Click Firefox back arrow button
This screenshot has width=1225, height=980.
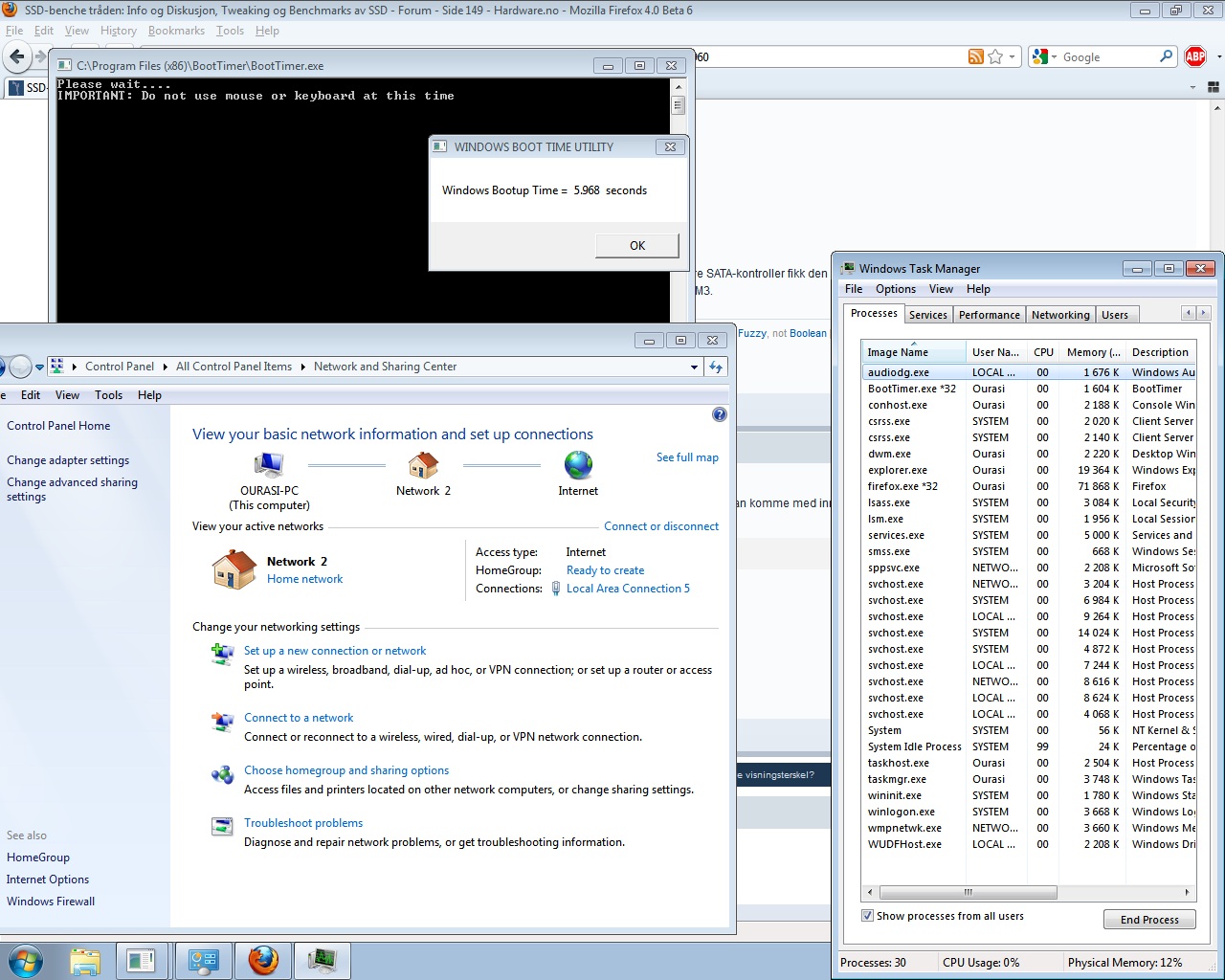[17, 56]
